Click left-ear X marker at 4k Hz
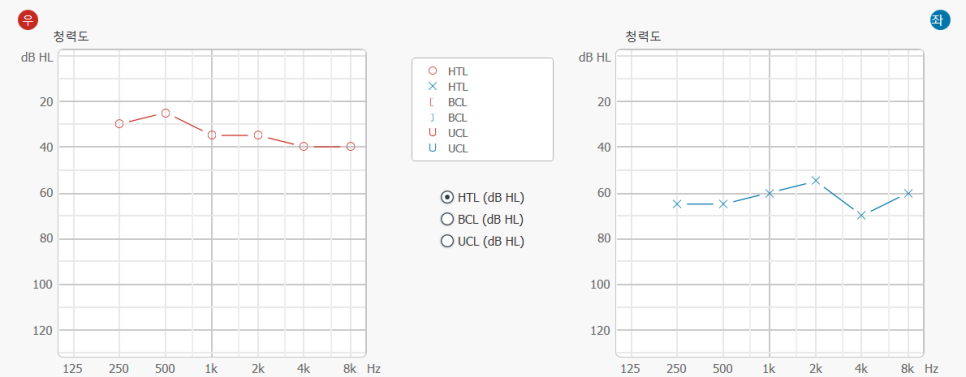Image resolution: width=966 pixels, height=377 pixels. [x=861, y=216]
